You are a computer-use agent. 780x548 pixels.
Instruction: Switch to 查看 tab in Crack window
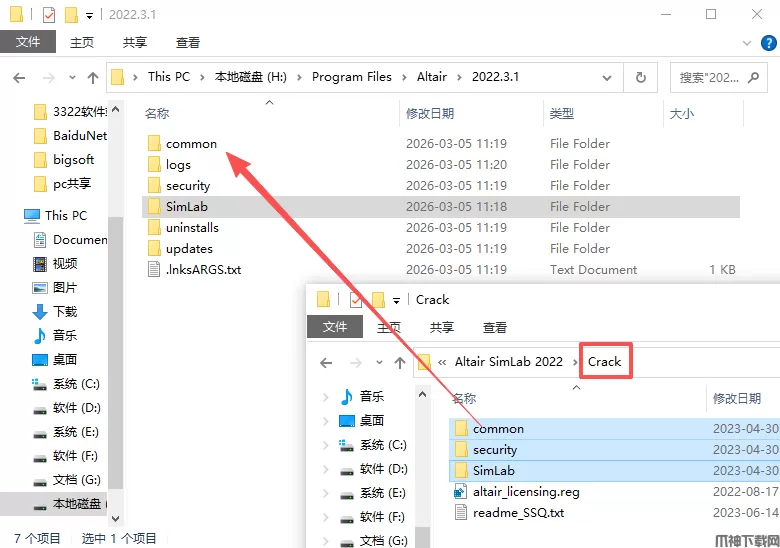tap(494, 328)
